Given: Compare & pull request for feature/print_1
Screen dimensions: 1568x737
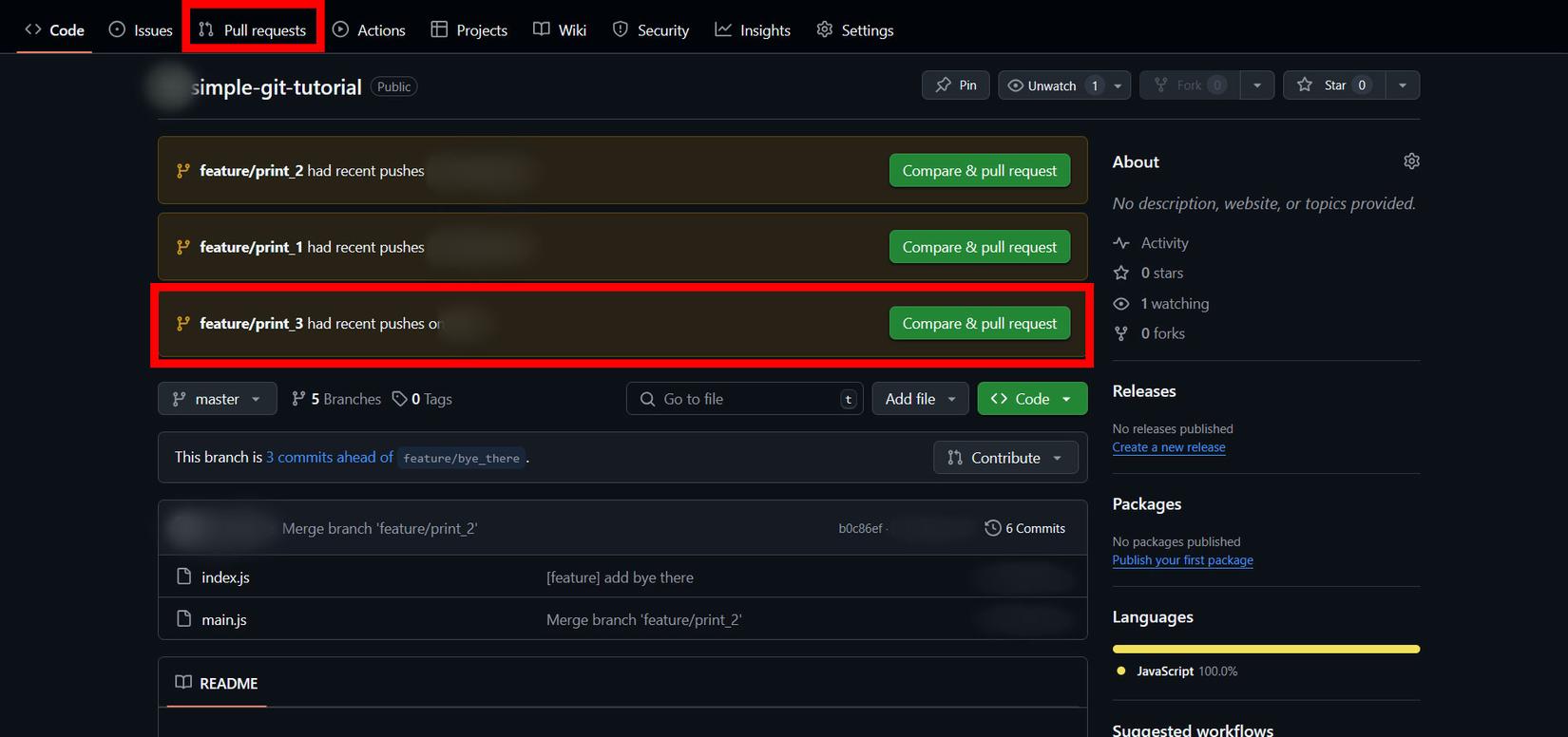Looking at the screenshot, I should click(980, 247).
